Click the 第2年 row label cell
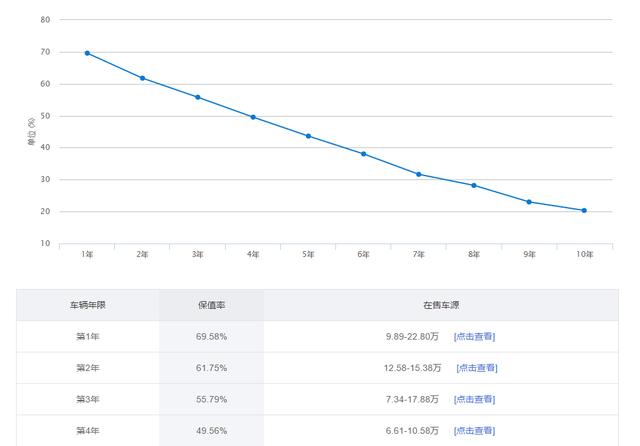 (88, 368)
